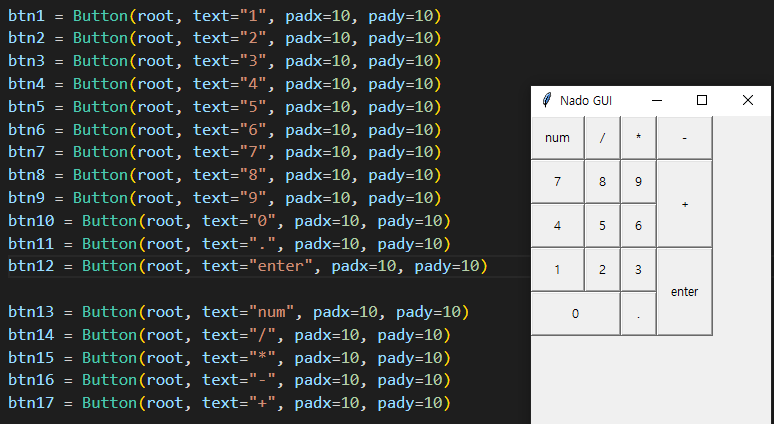This screenshot has width=774, height=424.
Task: Click the btn7 code line
Action: pyautogui.click(x=225, y=152)
